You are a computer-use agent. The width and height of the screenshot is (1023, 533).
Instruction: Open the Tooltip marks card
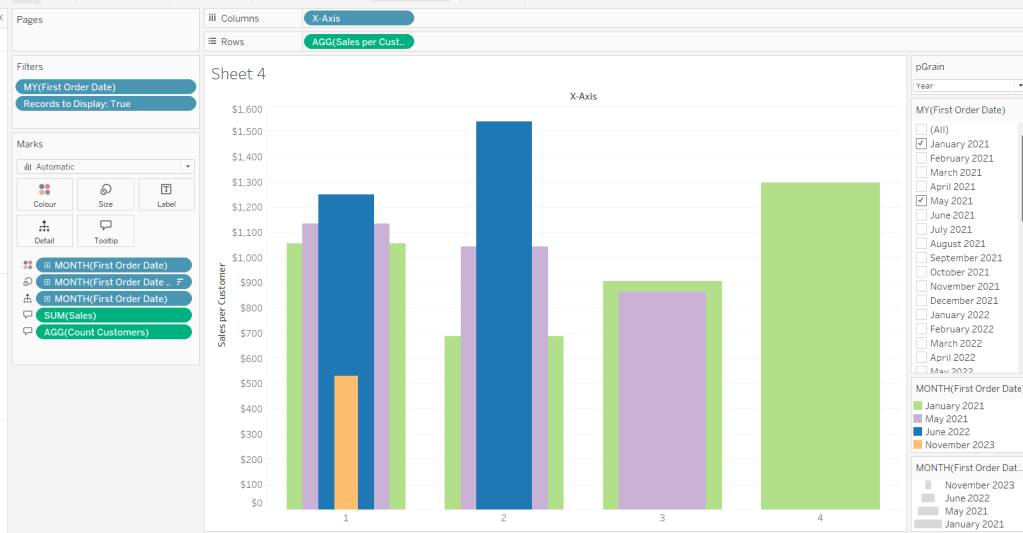pos(105,231)
